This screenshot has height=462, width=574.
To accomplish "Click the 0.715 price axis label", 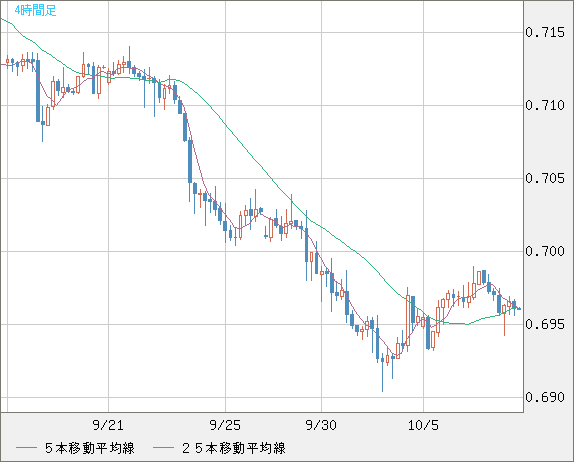I will point(545,33).
